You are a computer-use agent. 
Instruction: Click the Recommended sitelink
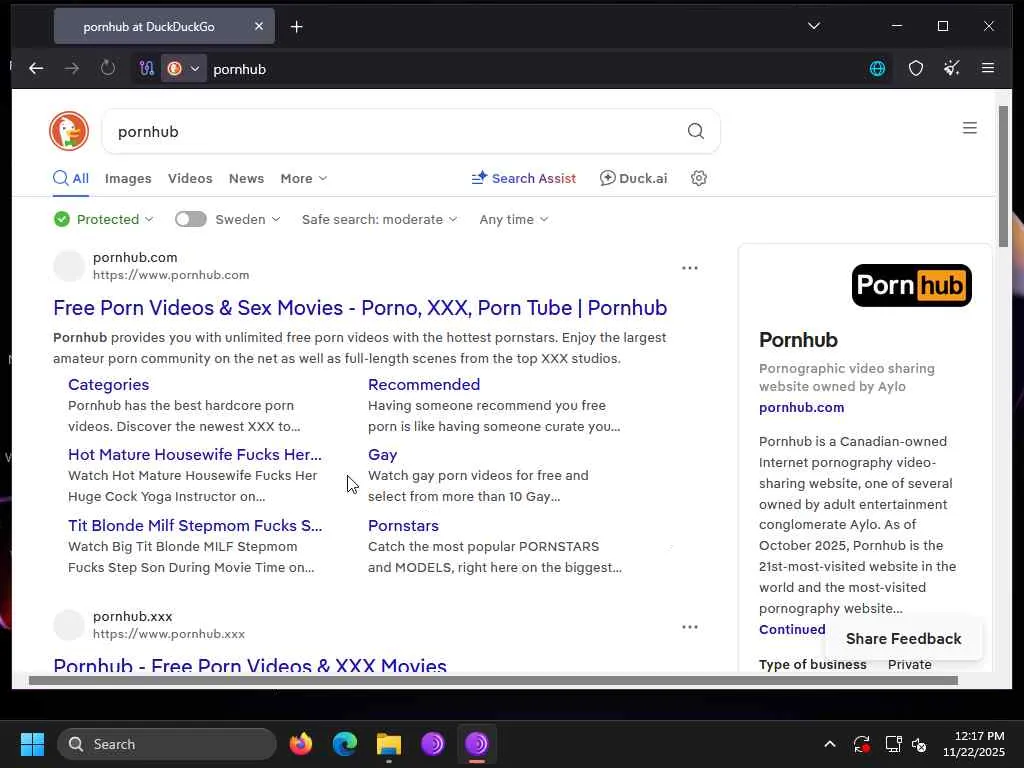click(x=424, y=385)
